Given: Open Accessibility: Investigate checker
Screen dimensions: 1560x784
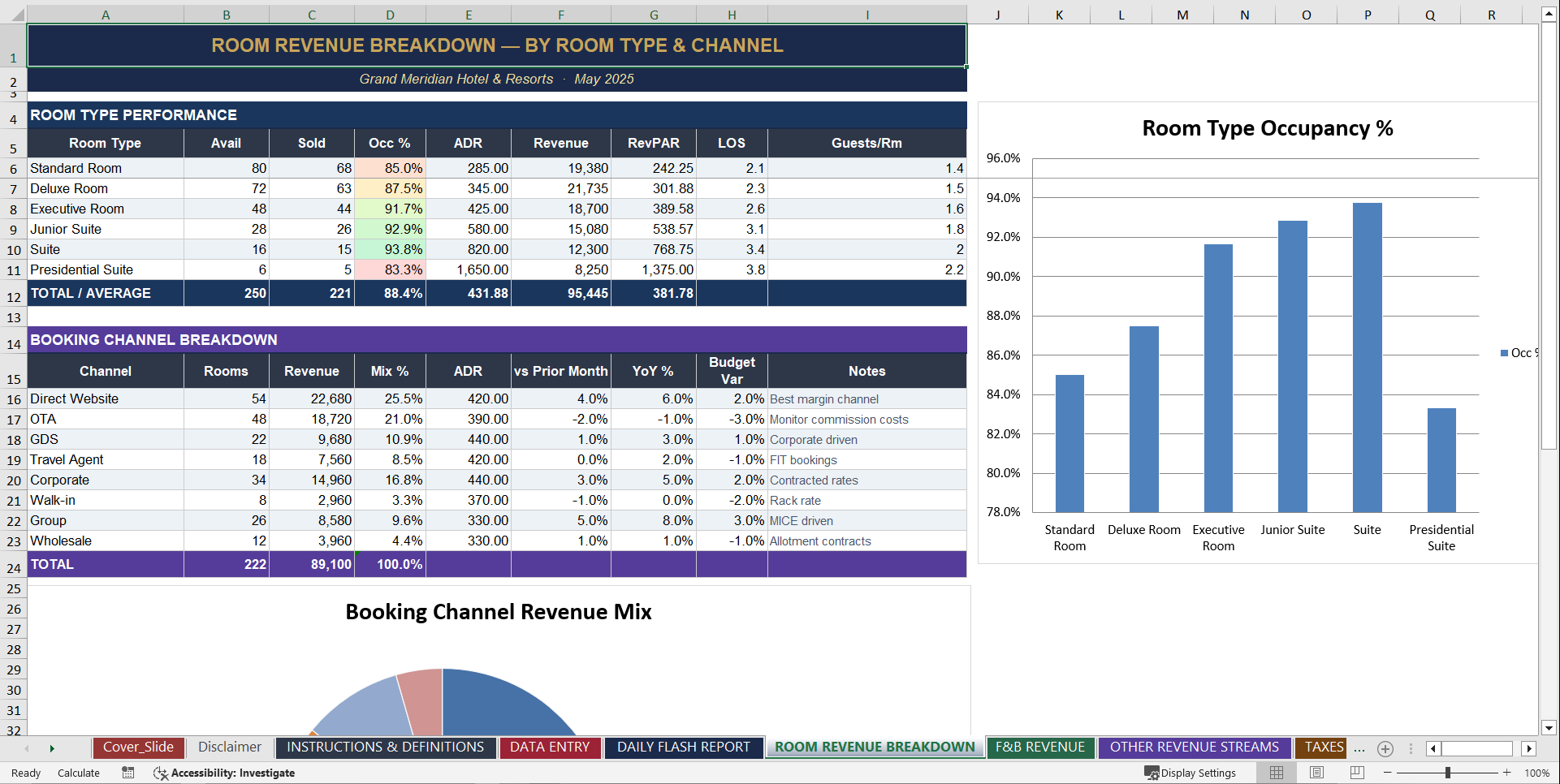Looking at the screenshot, I should point(224,773).
